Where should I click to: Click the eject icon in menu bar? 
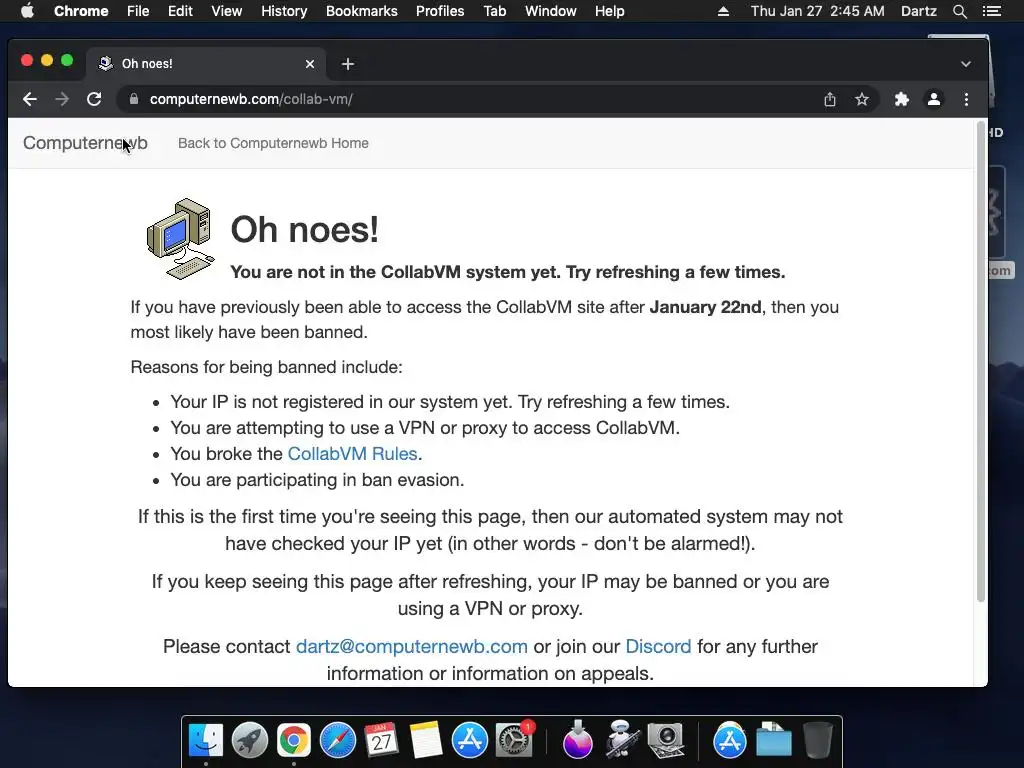tap(723, 11)
